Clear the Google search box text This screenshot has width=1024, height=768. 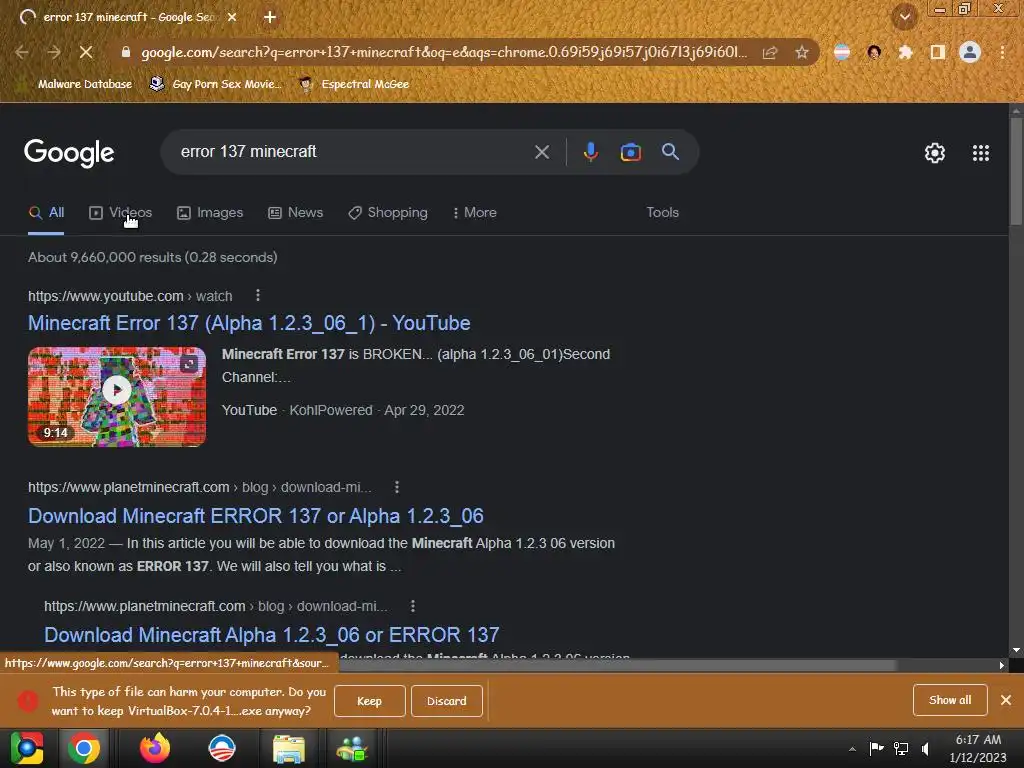(x=541, y=152)
